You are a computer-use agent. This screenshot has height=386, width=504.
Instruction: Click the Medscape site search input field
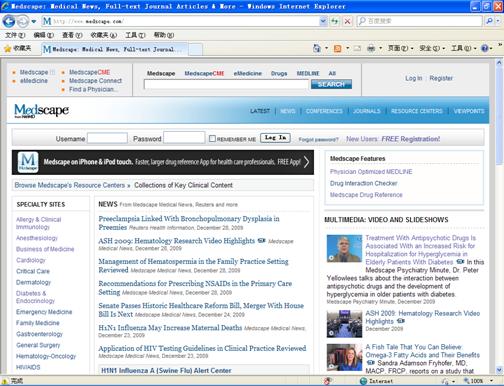click(226, 84)
